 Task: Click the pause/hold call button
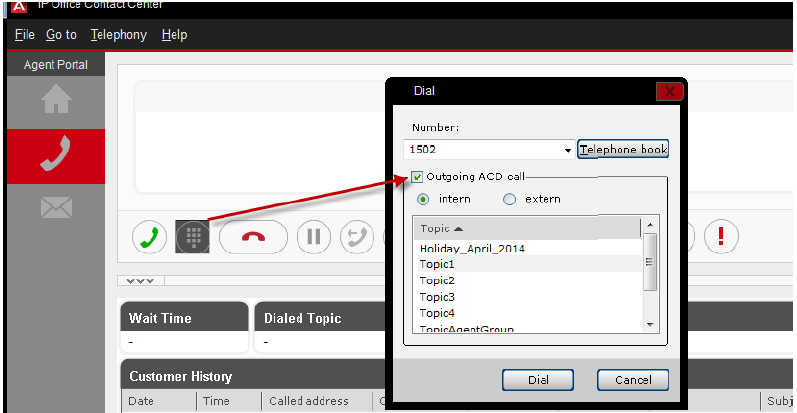point(314,237)
